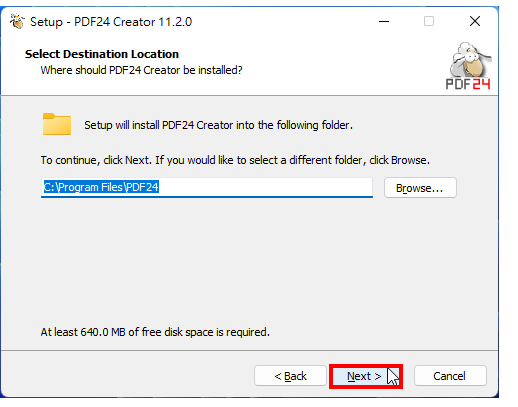Go to the previous step with Back
This screenshot has width=518, height=407.
pos(290,376)
